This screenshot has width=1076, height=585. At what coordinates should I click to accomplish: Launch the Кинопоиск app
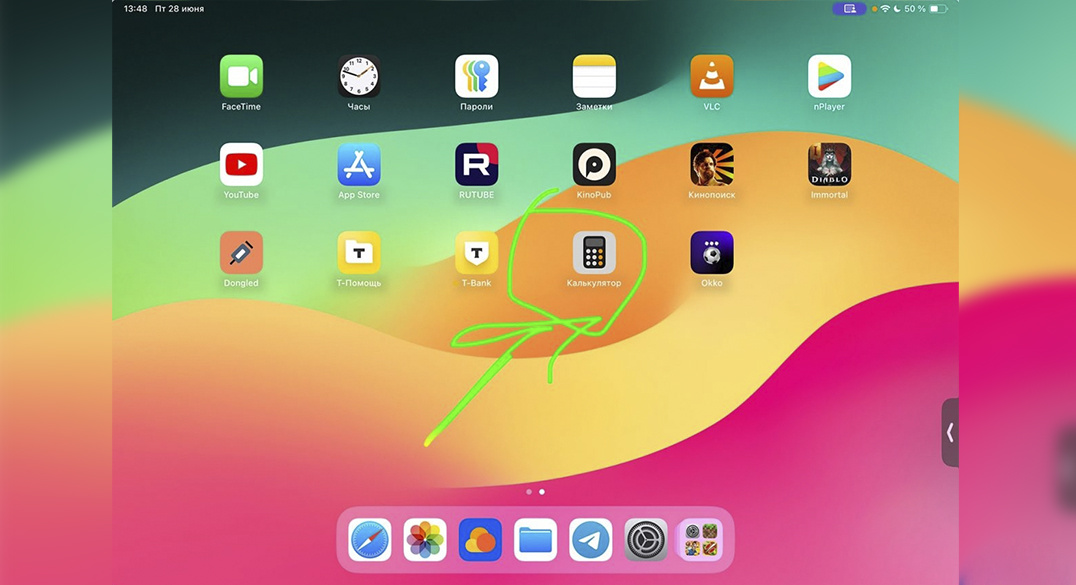coord(712,164)
